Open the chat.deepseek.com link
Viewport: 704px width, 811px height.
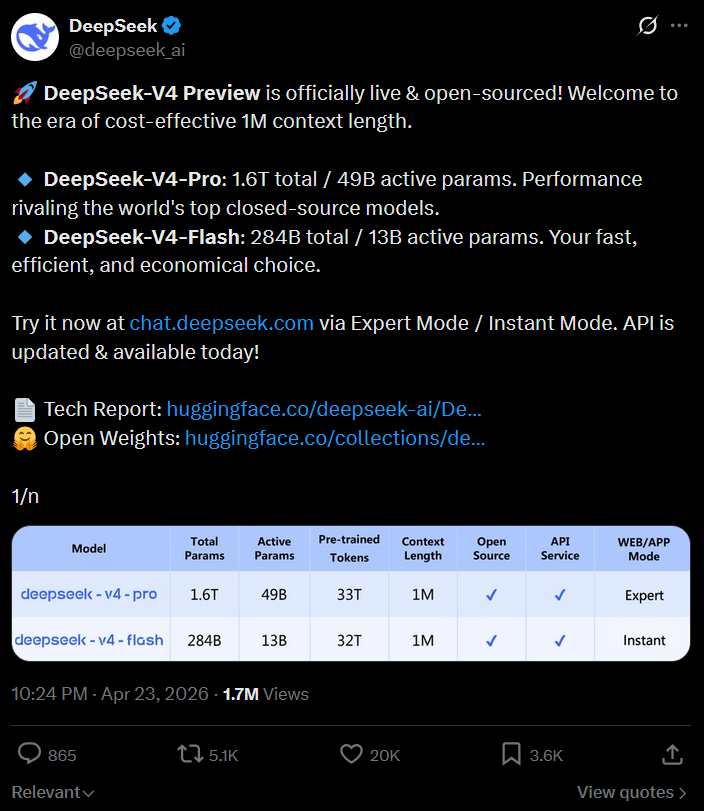[222, 324]
